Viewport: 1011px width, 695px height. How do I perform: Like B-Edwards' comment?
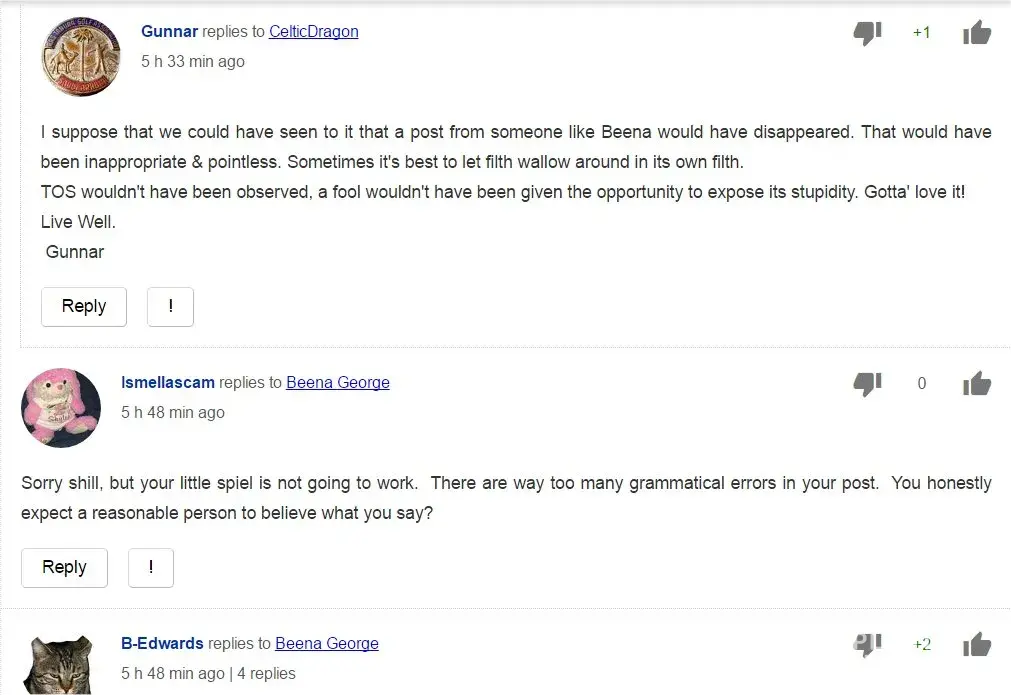[x=976, y=644]
